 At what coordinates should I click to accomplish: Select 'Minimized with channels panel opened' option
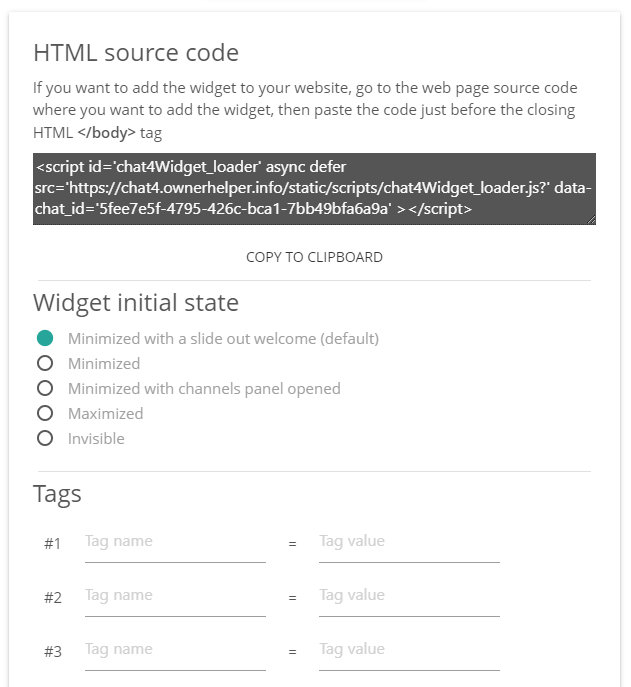pyautogui.click(x=45, y=388)
